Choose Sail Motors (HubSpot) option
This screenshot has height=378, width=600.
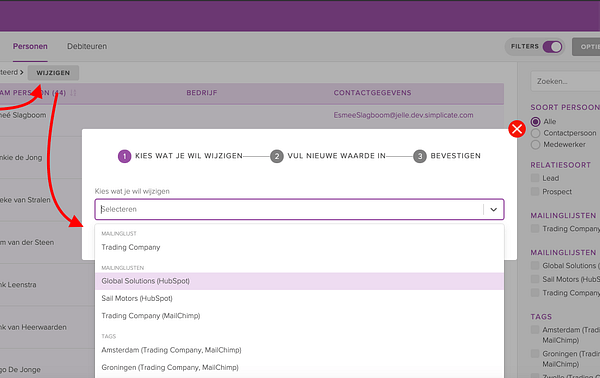coord(299,298)
